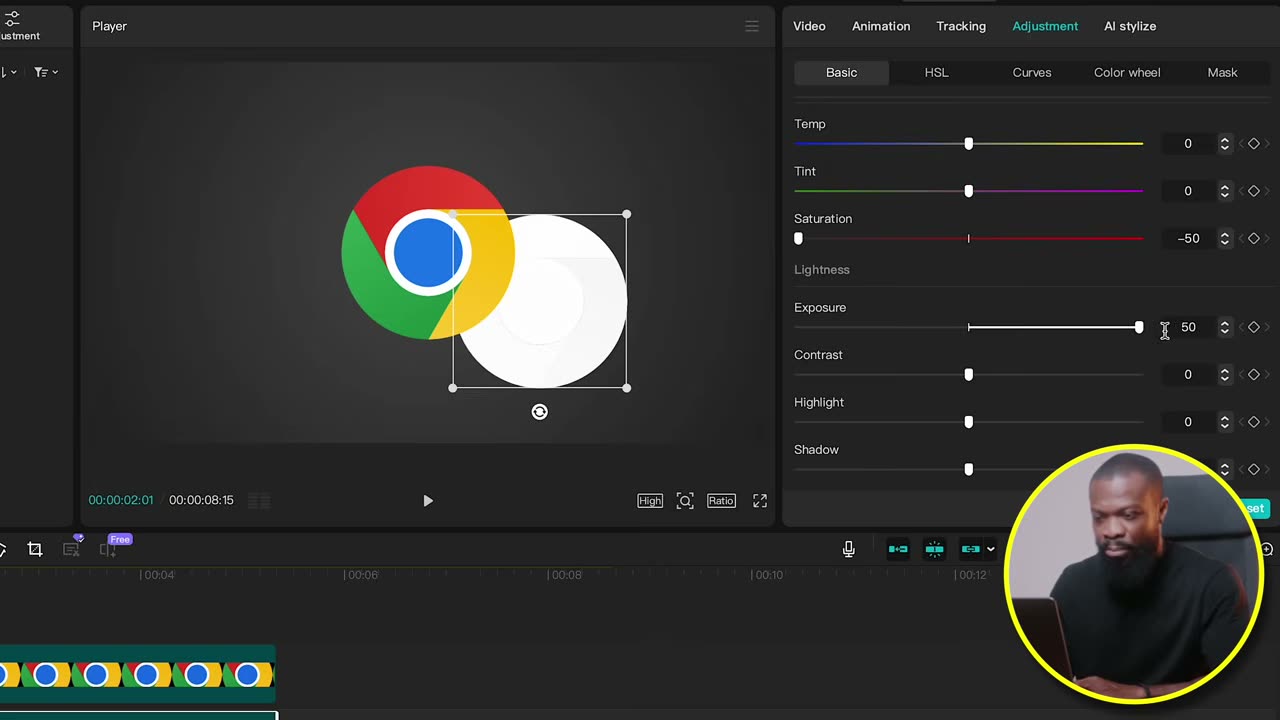1280x720 pixels.
Task: Open the Tracking tab
Action: [x=961, y=26]
